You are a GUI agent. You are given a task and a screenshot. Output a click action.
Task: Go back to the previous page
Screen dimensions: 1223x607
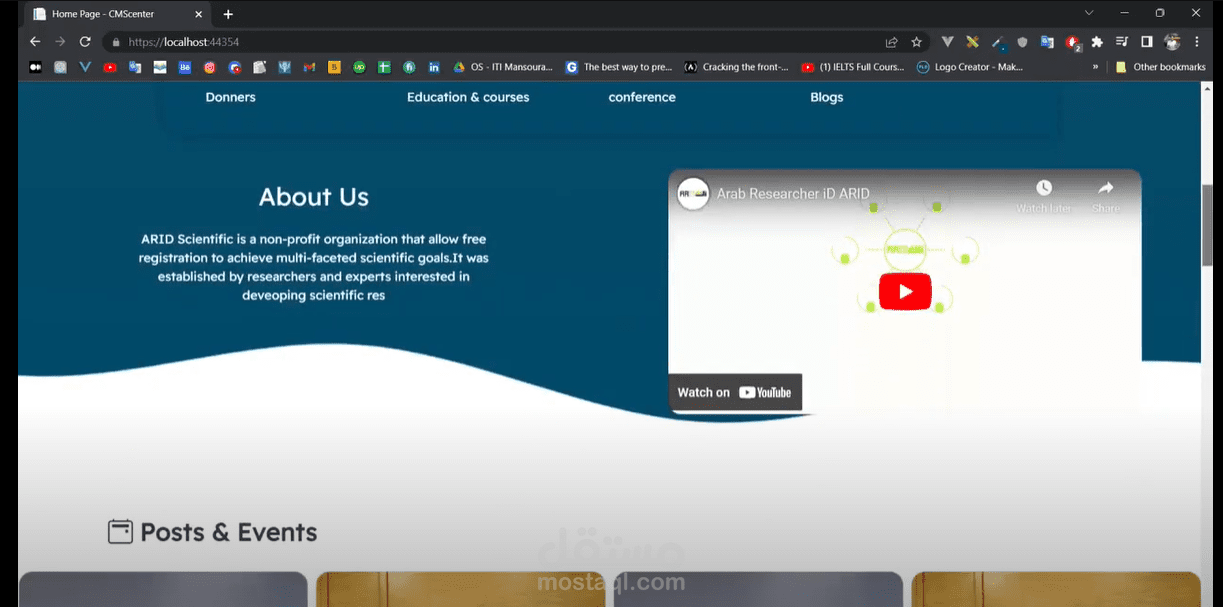coord(35,42)
